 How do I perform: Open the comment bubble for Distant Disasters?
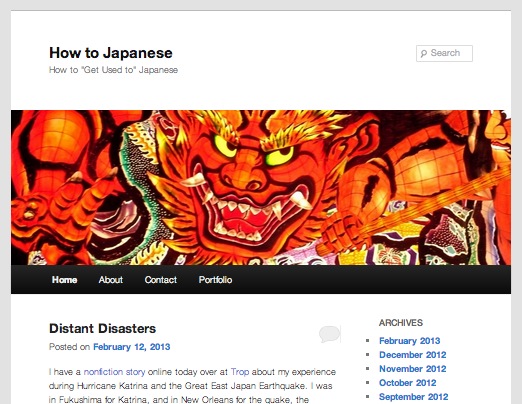(330, 334)
